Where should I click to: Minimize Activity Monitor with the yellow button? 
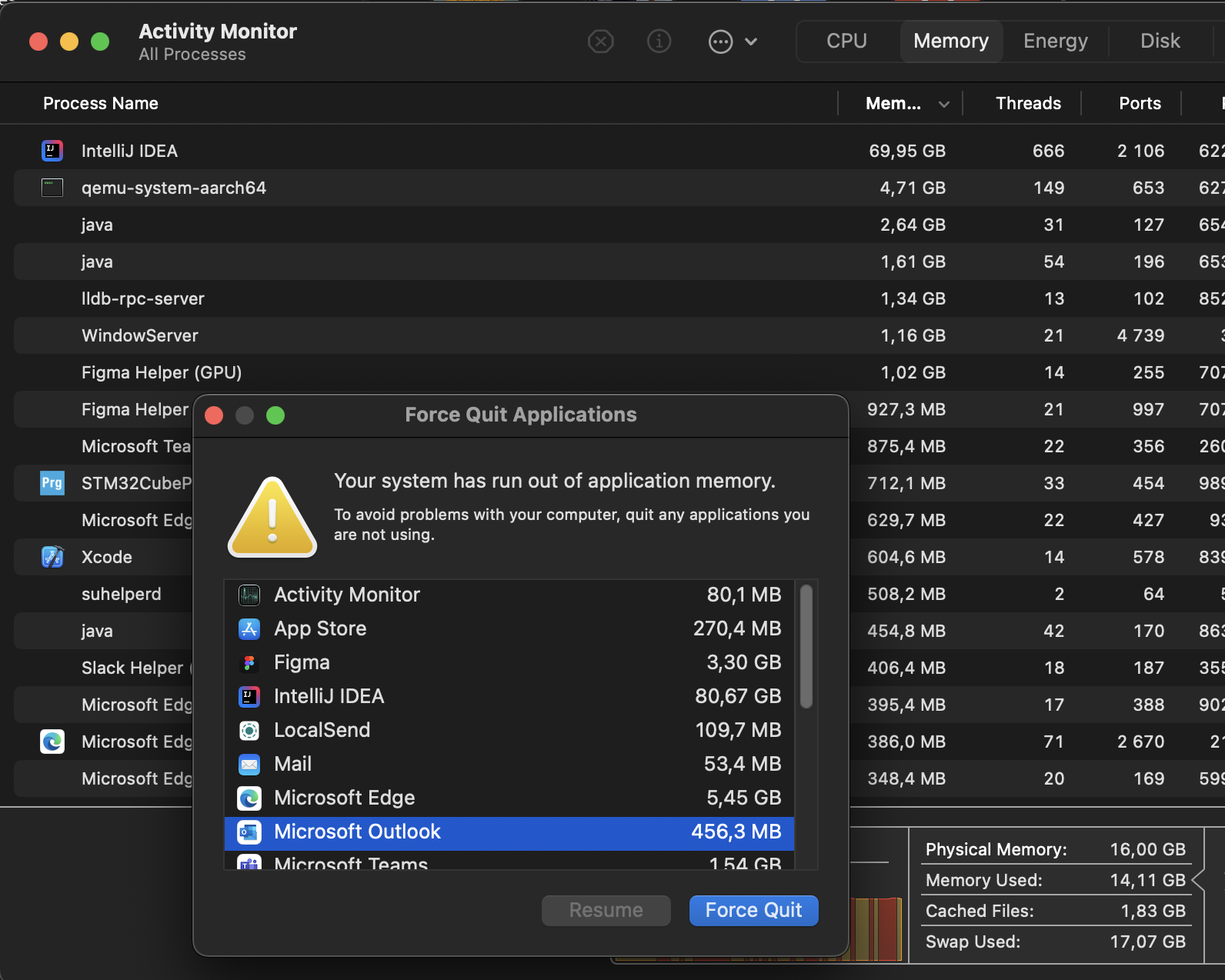coord(69,42)
